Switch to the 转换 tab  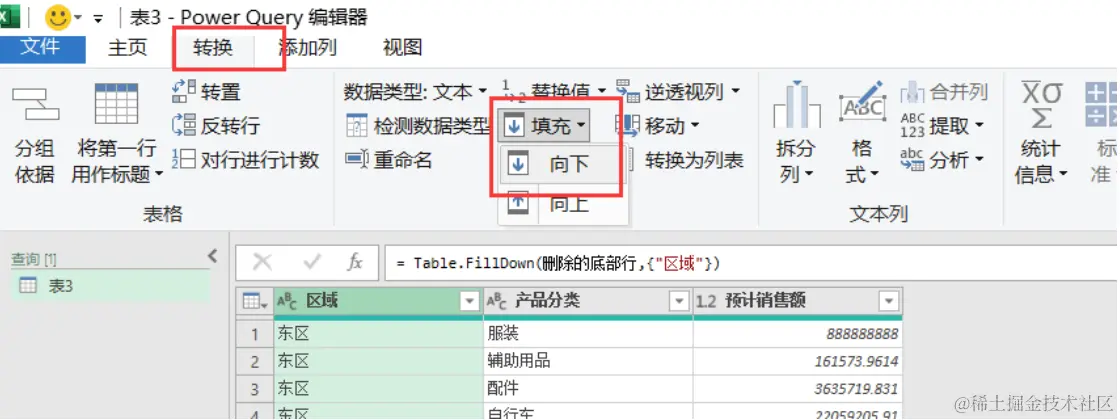coord(213,48)
